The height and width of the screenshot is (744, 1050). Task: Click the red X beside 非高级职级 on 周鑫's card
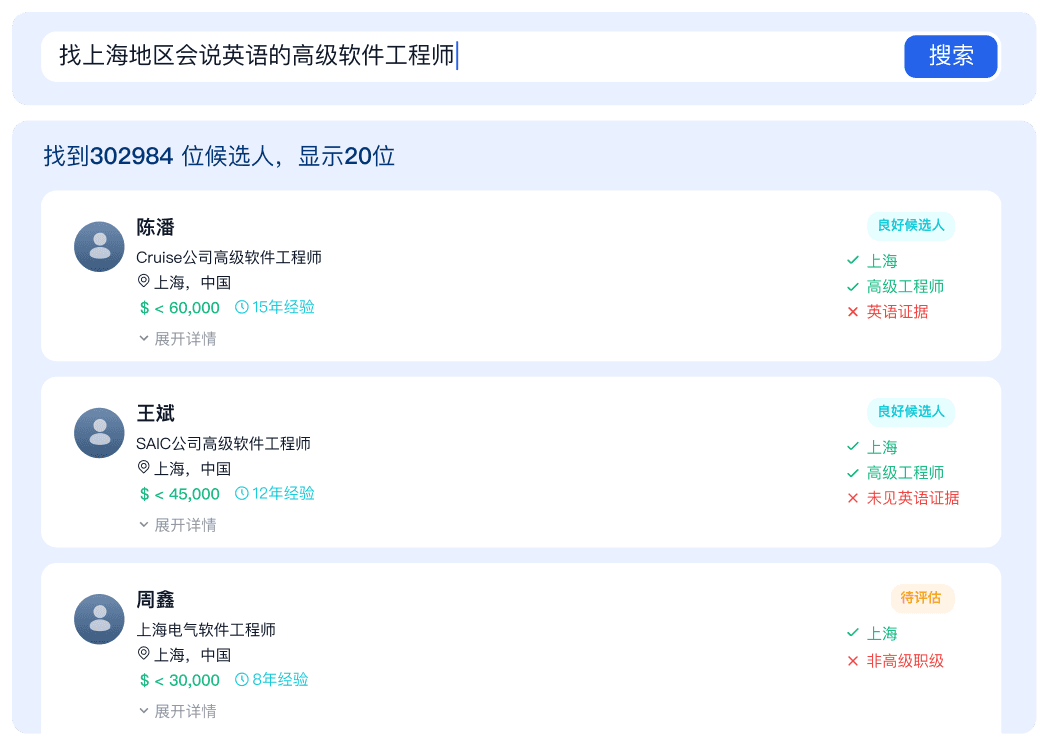tap(853, 660)
